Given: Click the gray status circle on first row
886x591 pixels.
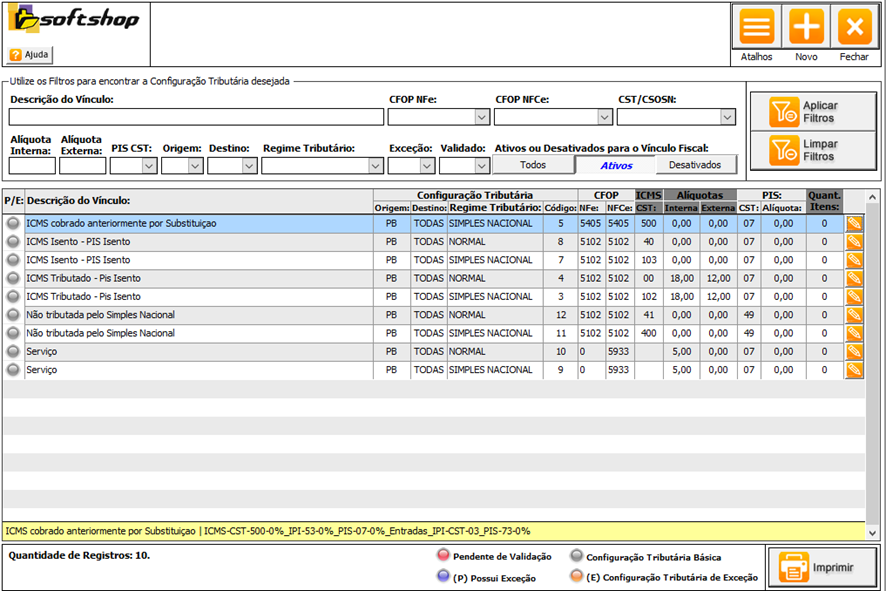Looking at the screenshot, I should [13, 224].
